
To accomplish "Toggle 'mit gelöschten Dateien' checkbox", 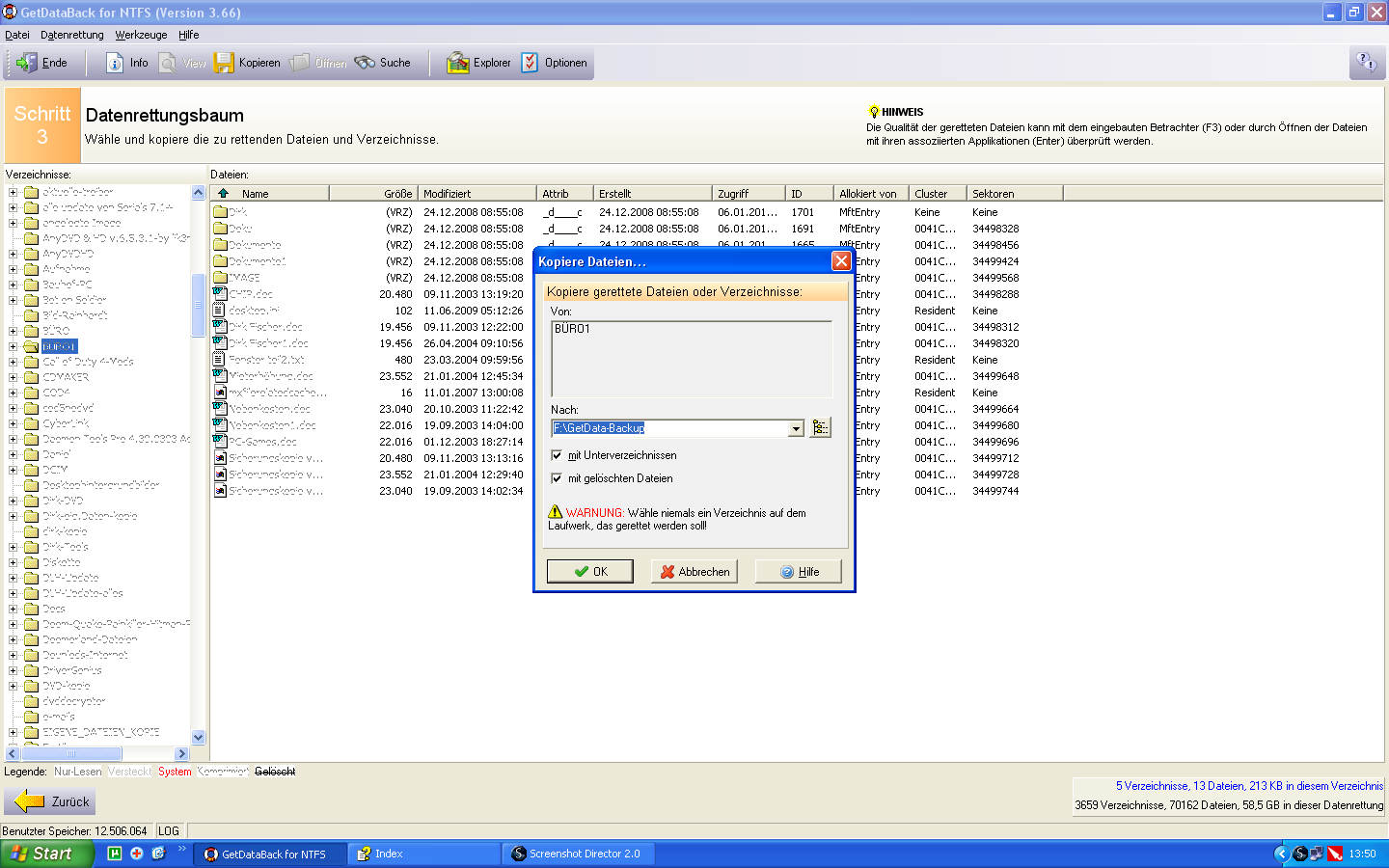I will point(557,478).
